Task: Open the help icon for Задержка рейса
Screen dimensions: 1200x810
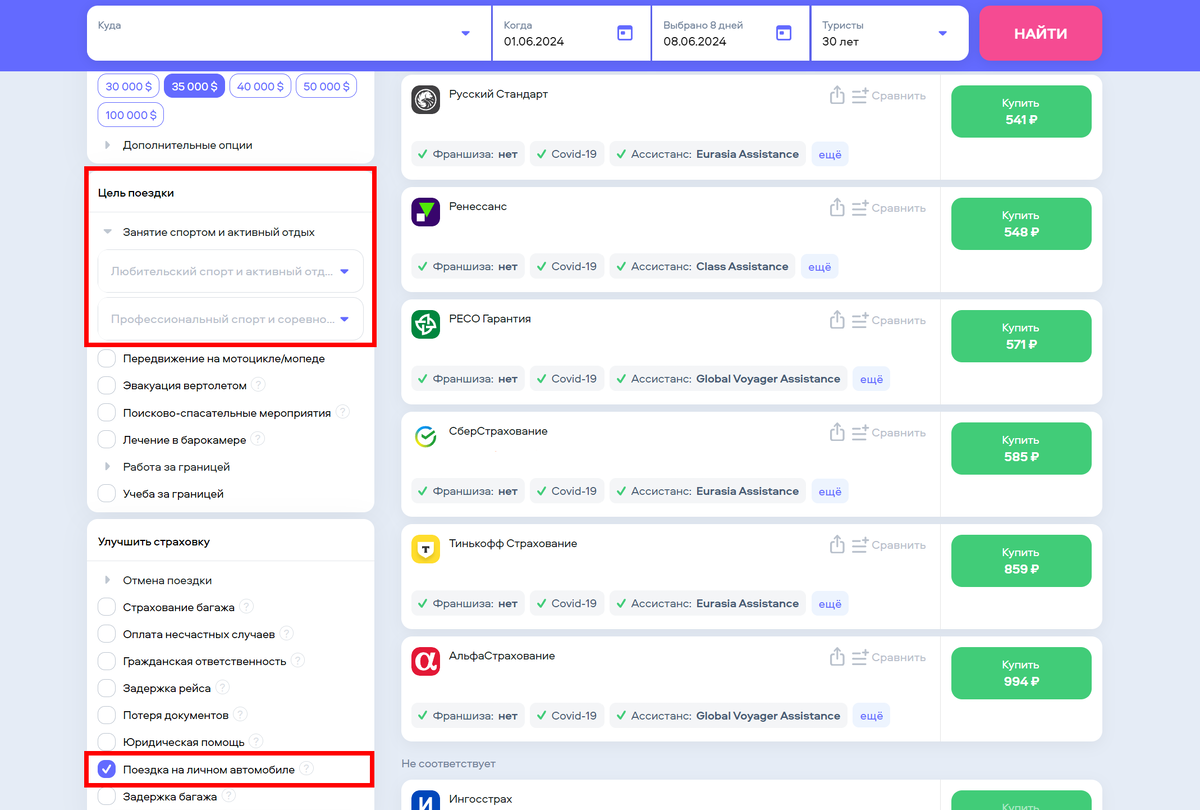Action: click(x=223, y=688)
